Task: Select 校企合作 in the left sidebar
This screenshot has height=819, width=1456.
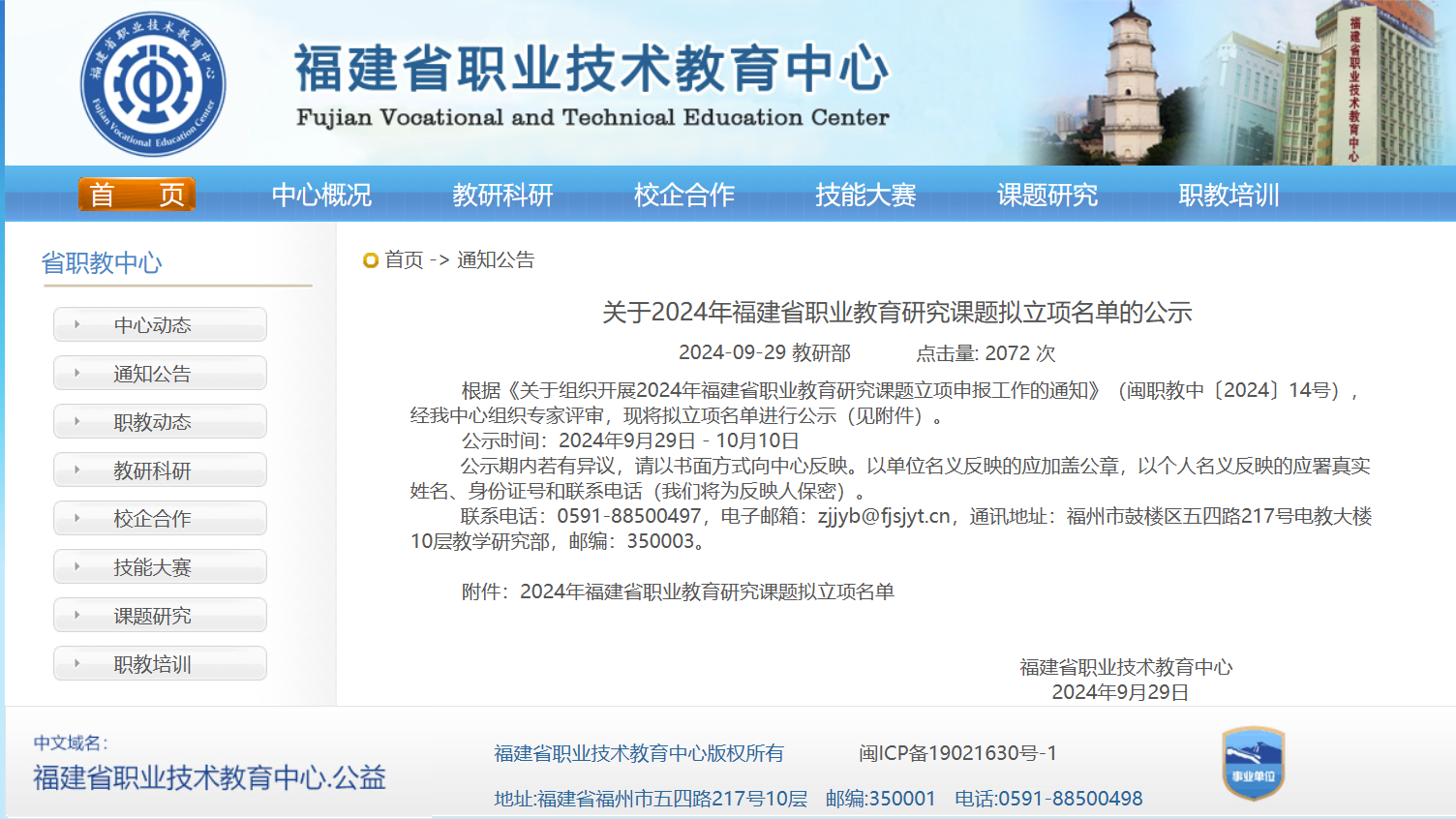Action: pyautogui.click(x=152, y=519)
